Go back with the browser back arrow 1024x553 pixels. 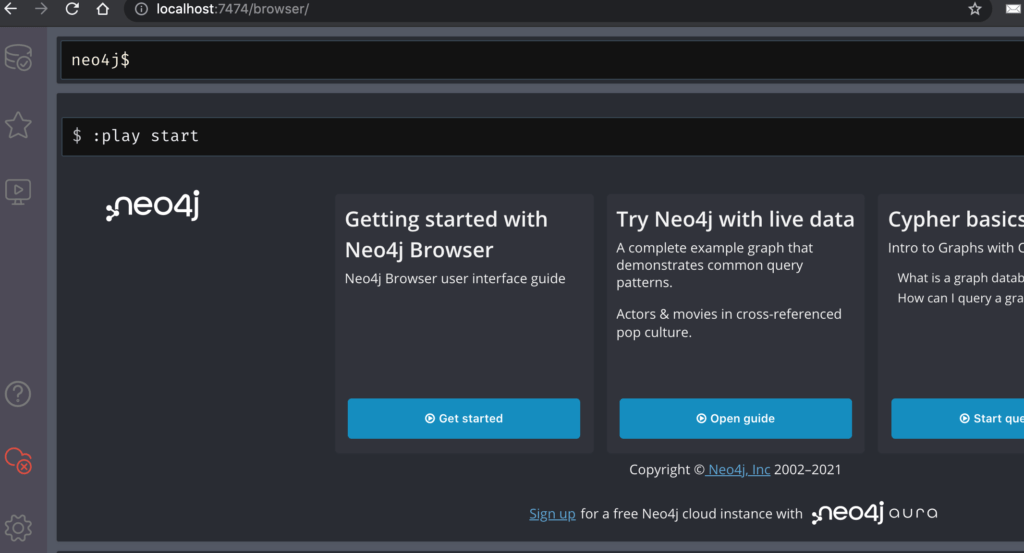(x=11, y=9)
